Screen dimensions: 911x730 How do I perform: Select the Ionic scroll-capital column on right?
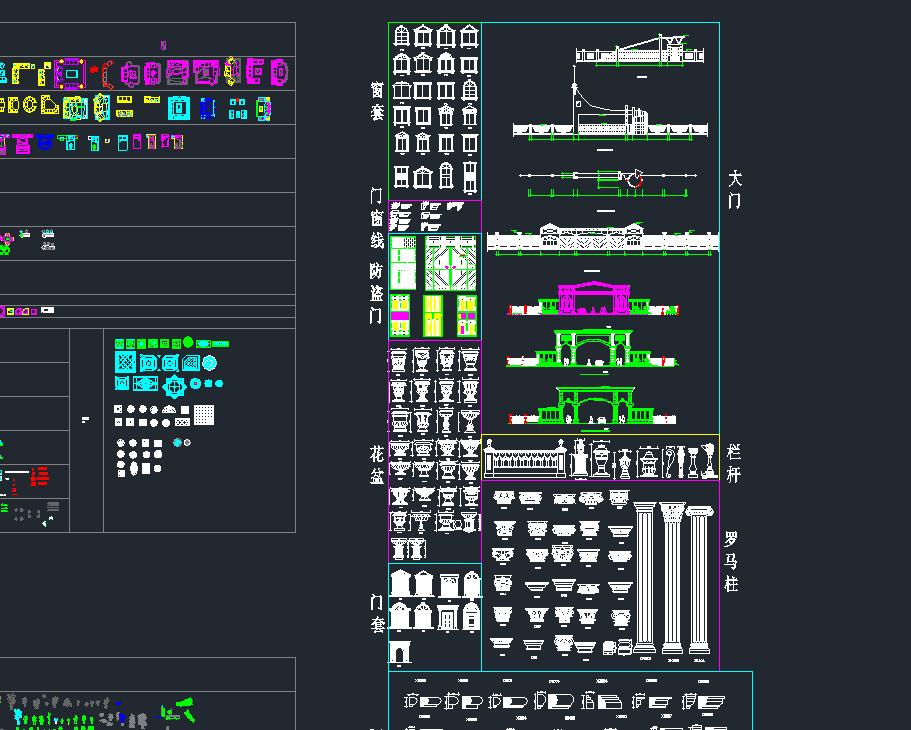pos(699,579)
